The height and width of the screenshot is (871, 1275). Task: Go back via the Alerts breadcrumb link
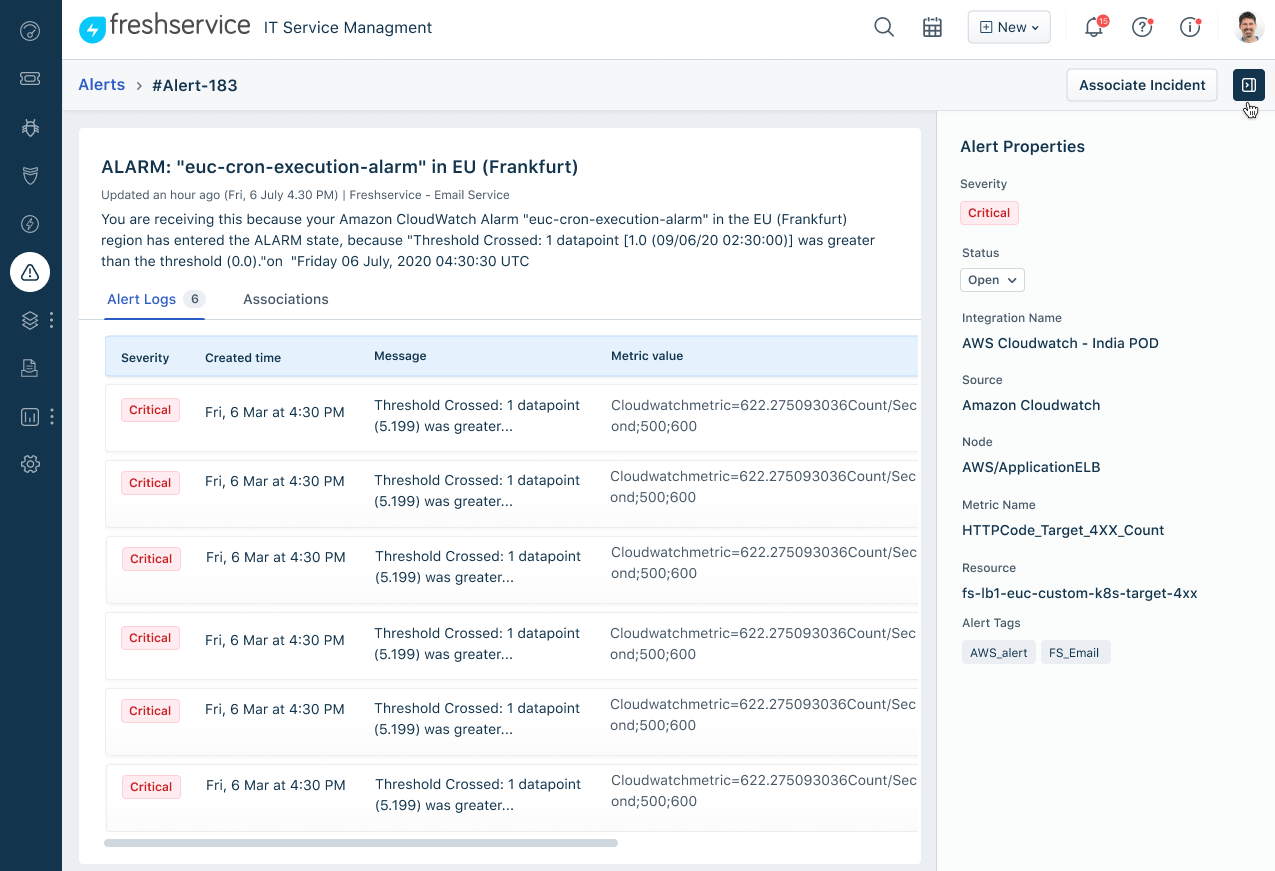[101, 85]
